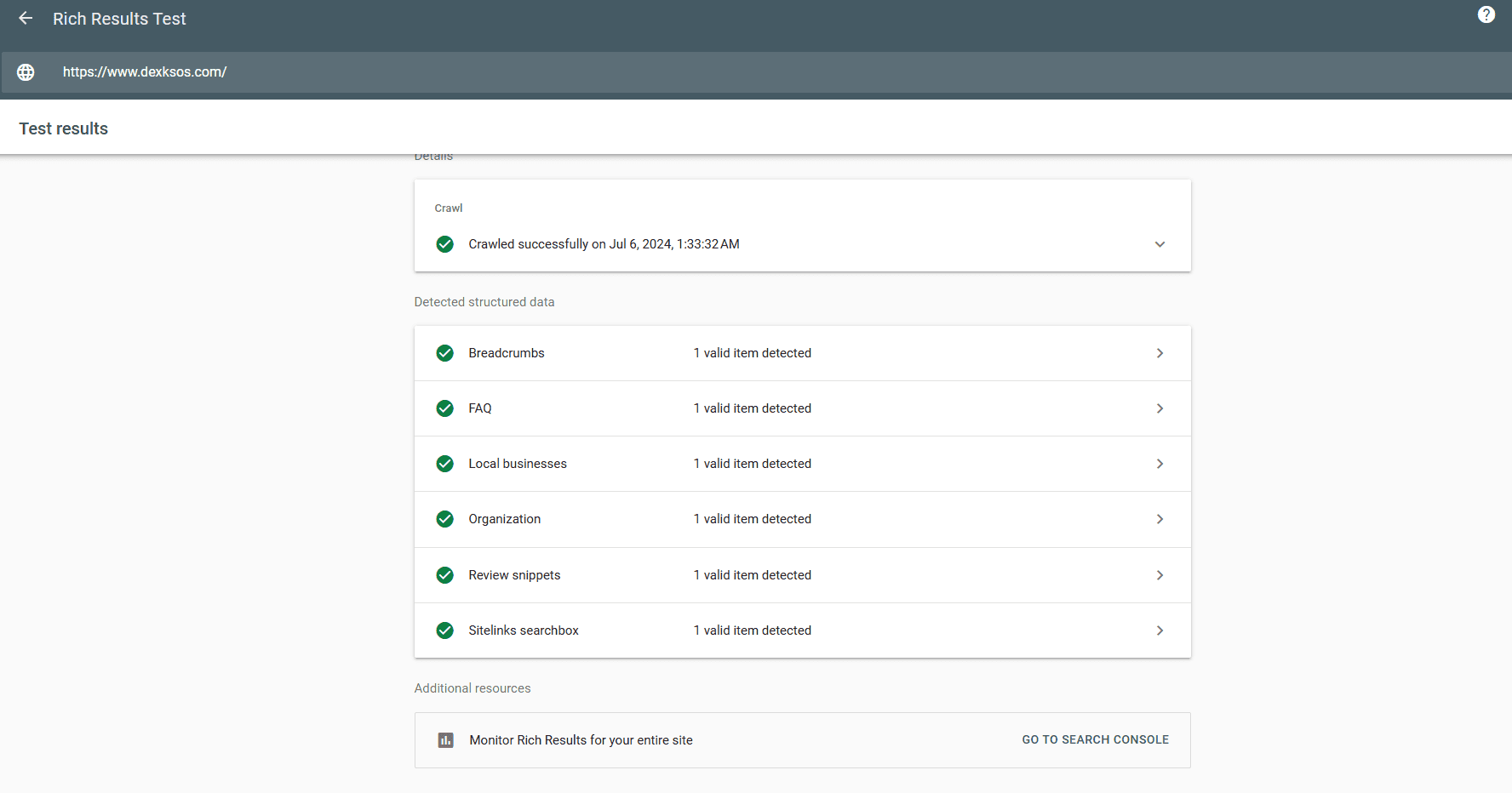
Task: Select the Local businesses row label
Action: click(x=518, y=464)
